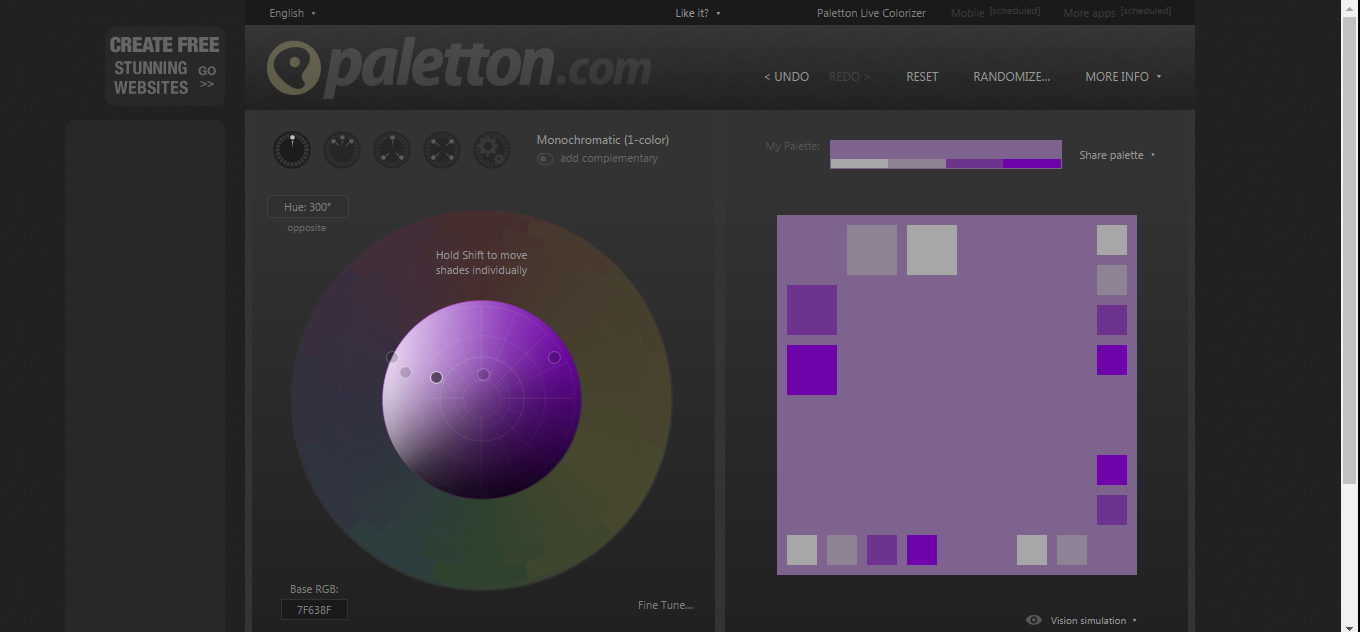Viewport: 1360px width, 632px height.
Task: Click the opposite hue link
Action: click(307, 228)
